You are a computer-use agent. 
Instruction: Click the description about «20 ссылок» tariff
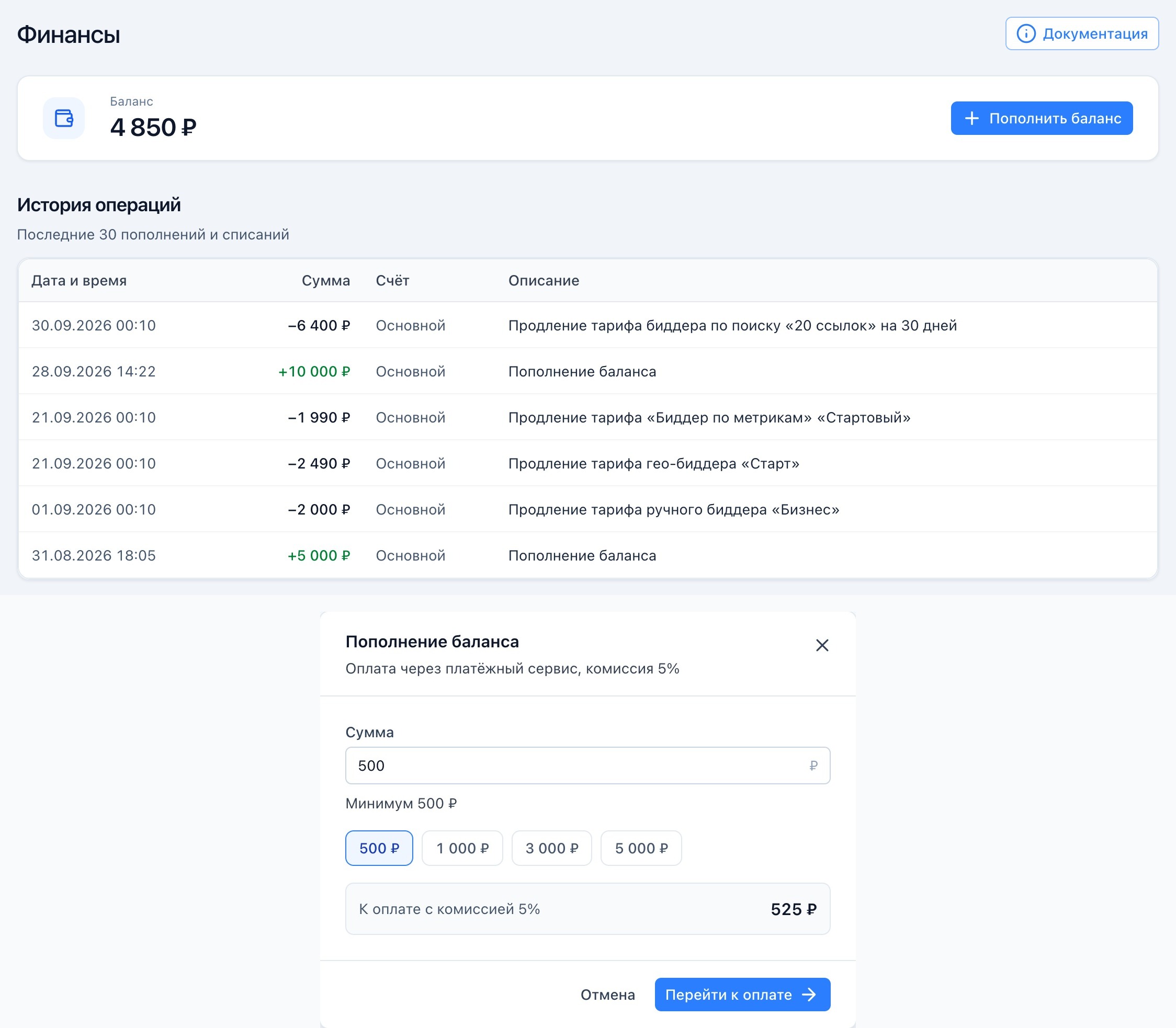point(732,325)
